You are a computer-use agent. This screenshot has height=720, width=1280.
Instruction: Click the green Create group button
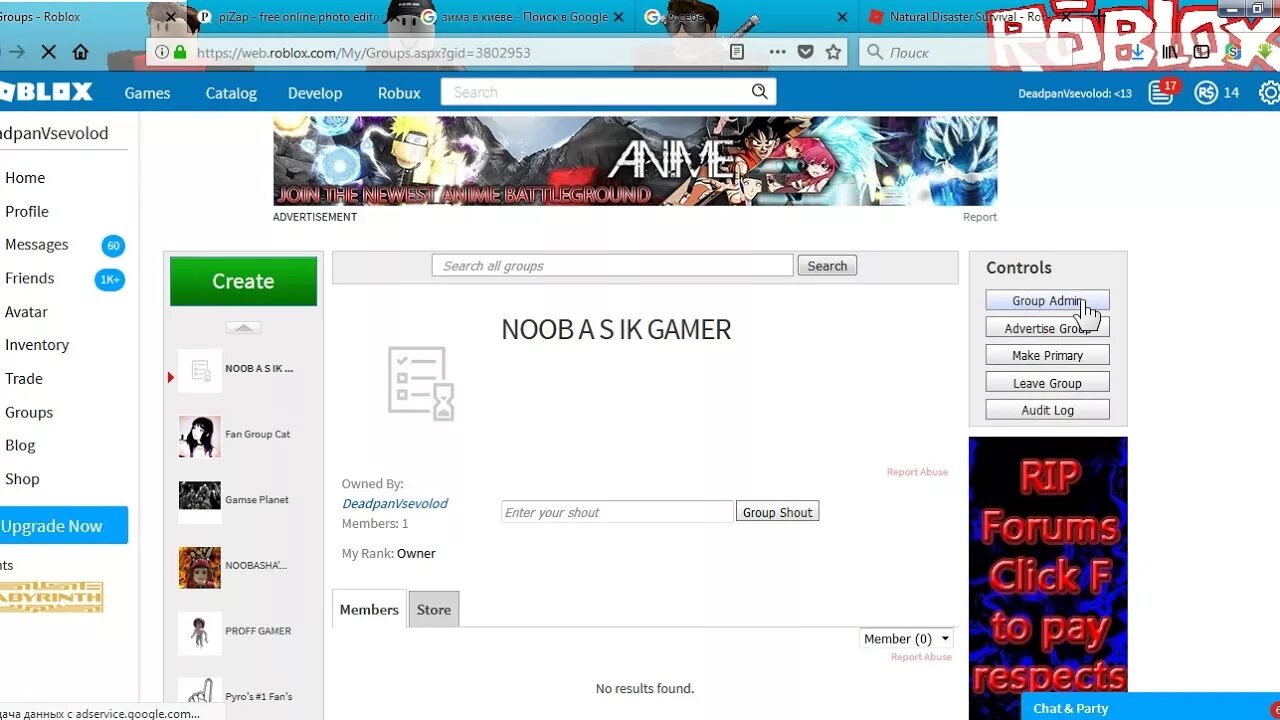243,281
